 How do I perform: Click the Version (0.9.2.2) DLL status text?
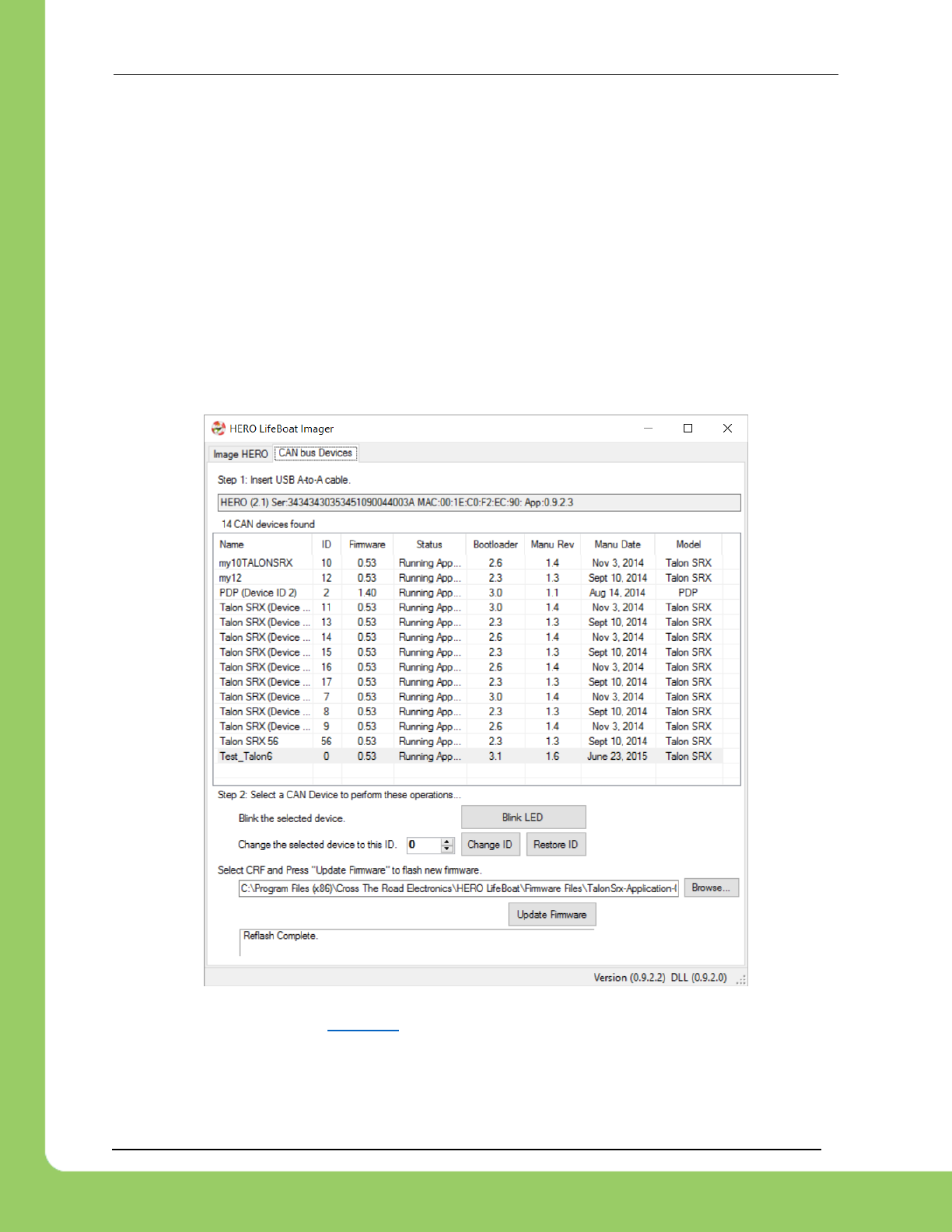point(660,978)
